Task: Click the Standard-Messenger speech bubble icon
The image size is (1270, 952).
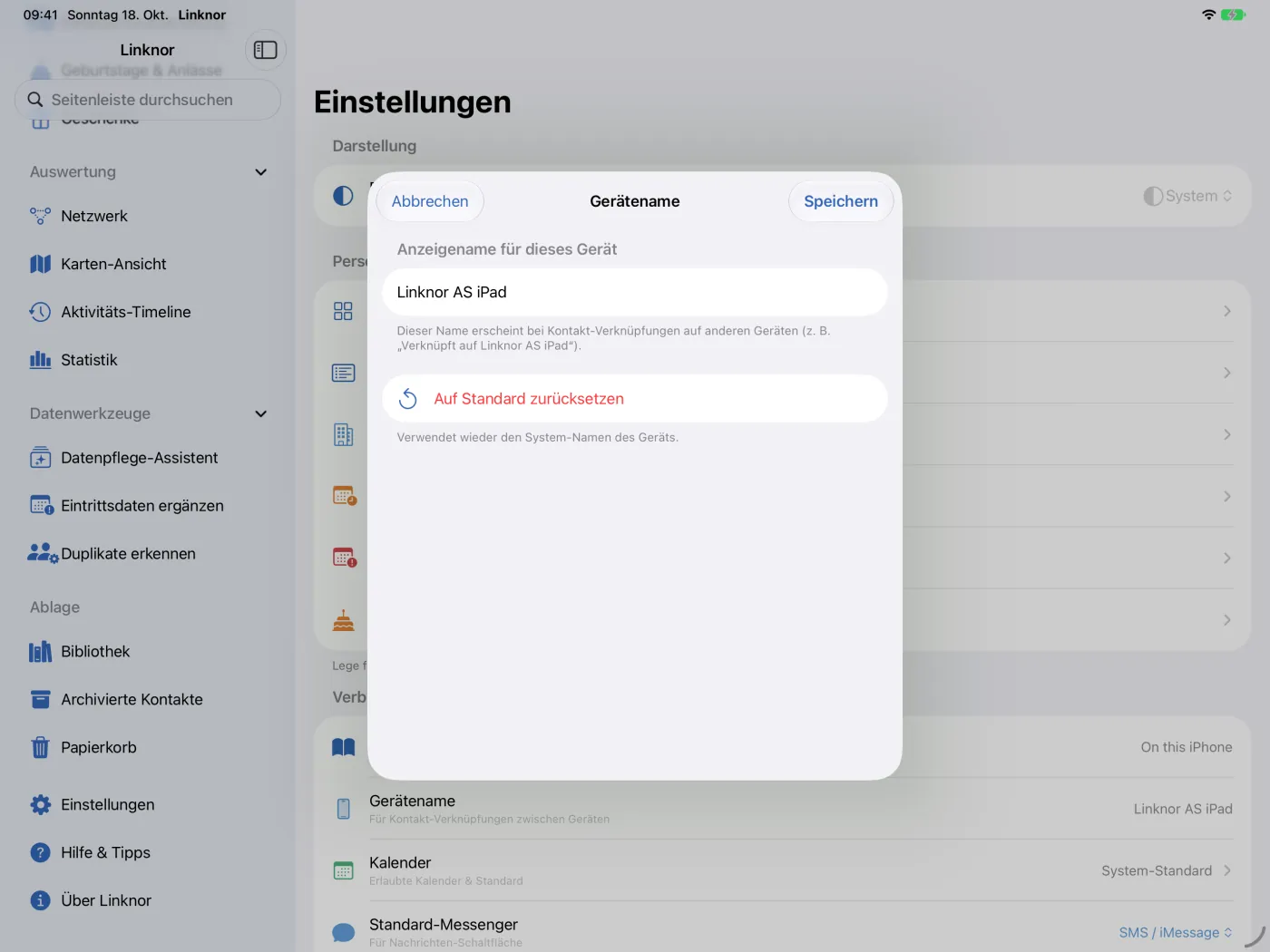Action: [x=343, y=932]
